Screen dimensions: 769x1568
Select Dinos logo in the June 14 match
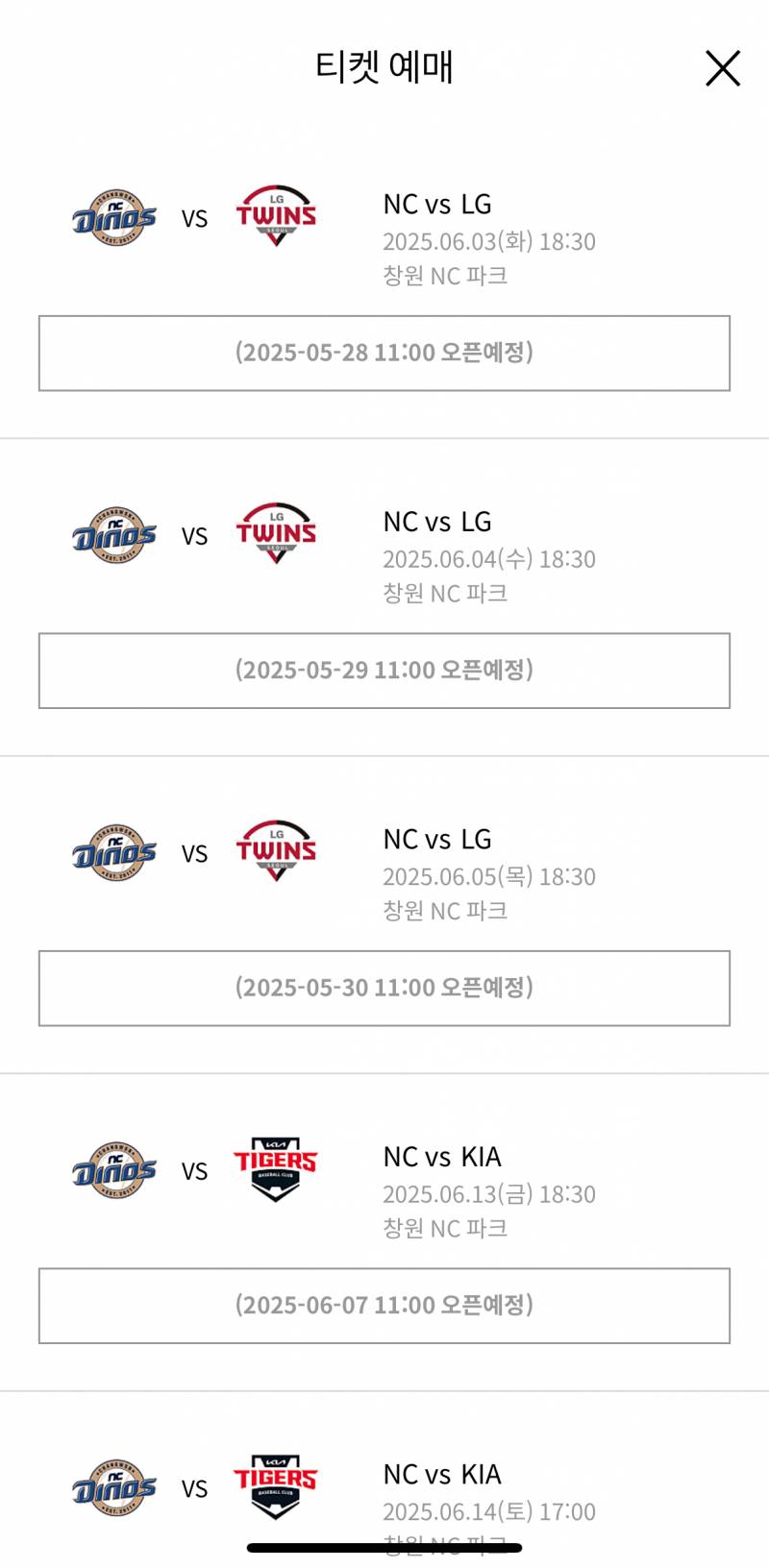(x=114, y=1488)
